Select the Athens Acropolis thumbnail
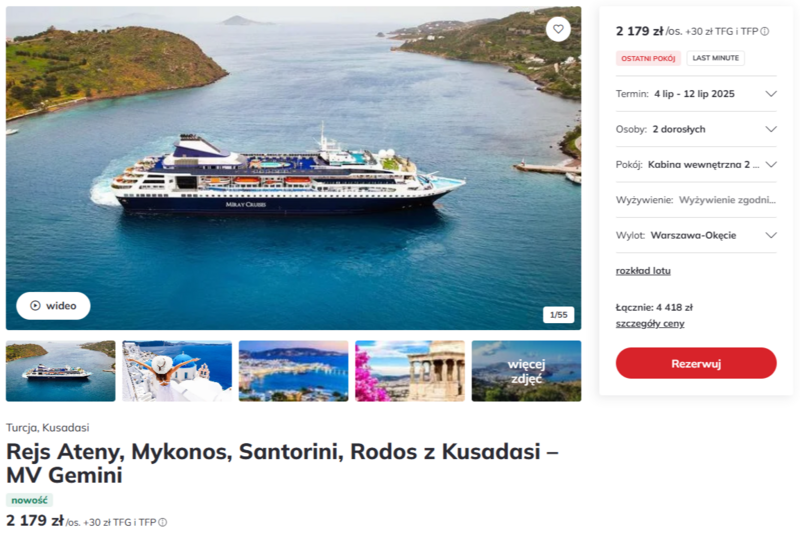This screenshot has width=800, height=534. [410, 371]
